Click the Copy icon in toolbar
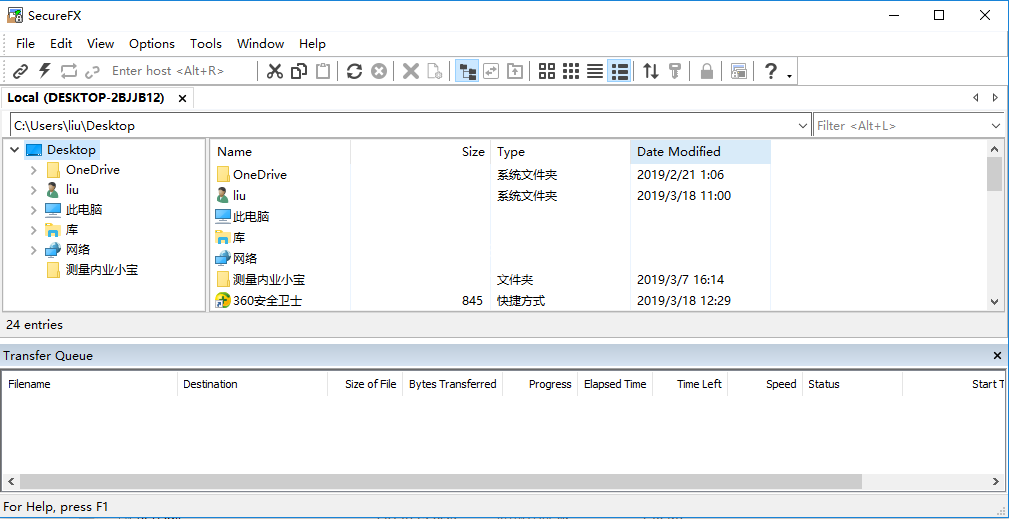 [x=299, y=71]
